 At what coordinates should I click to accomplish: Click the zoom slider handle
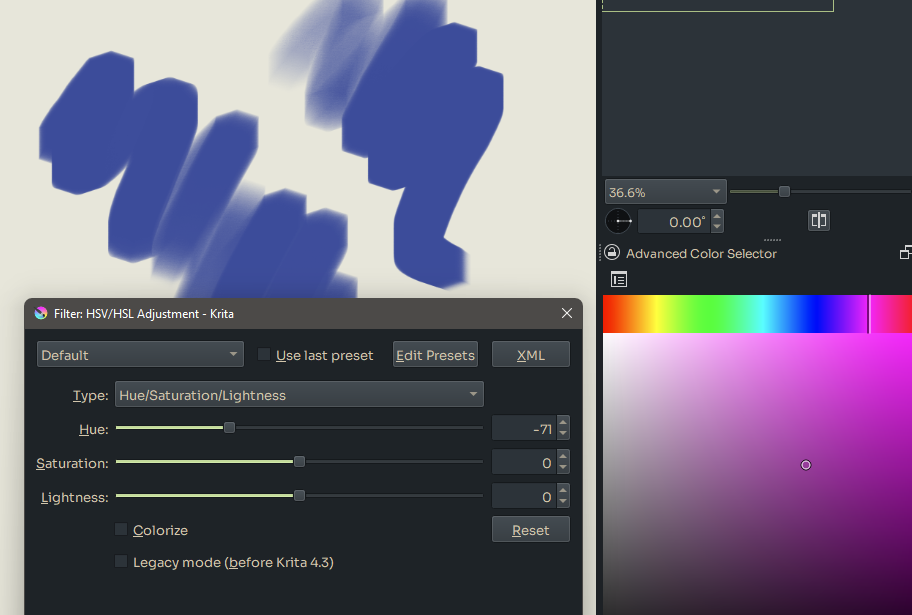pyautogui.click(x=784, y=191)
